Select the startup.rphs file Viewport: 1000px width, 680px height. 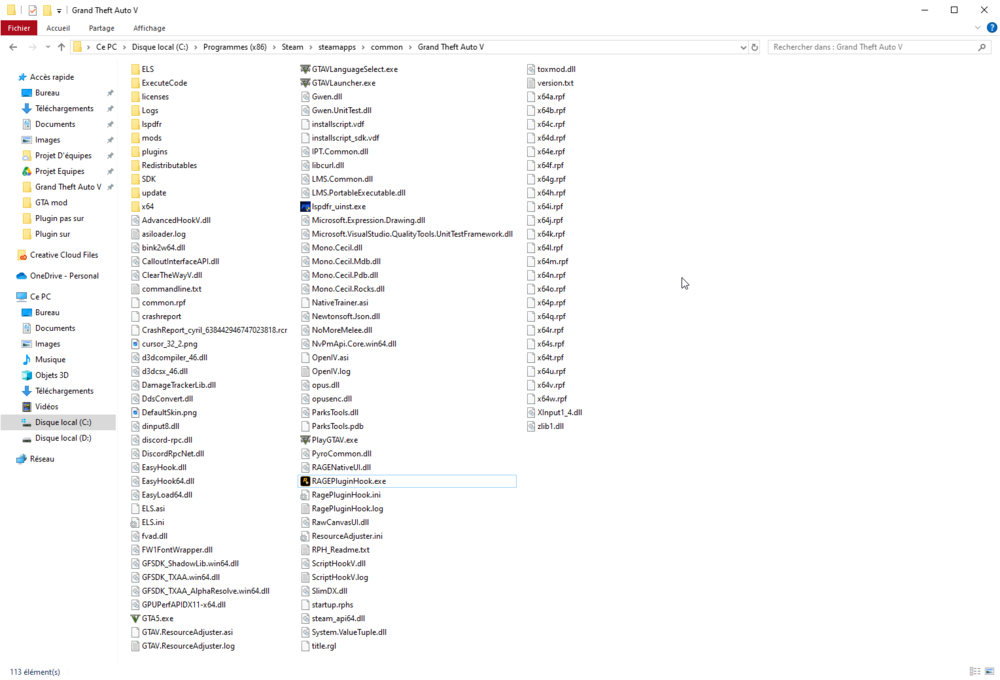click(332, 605)
